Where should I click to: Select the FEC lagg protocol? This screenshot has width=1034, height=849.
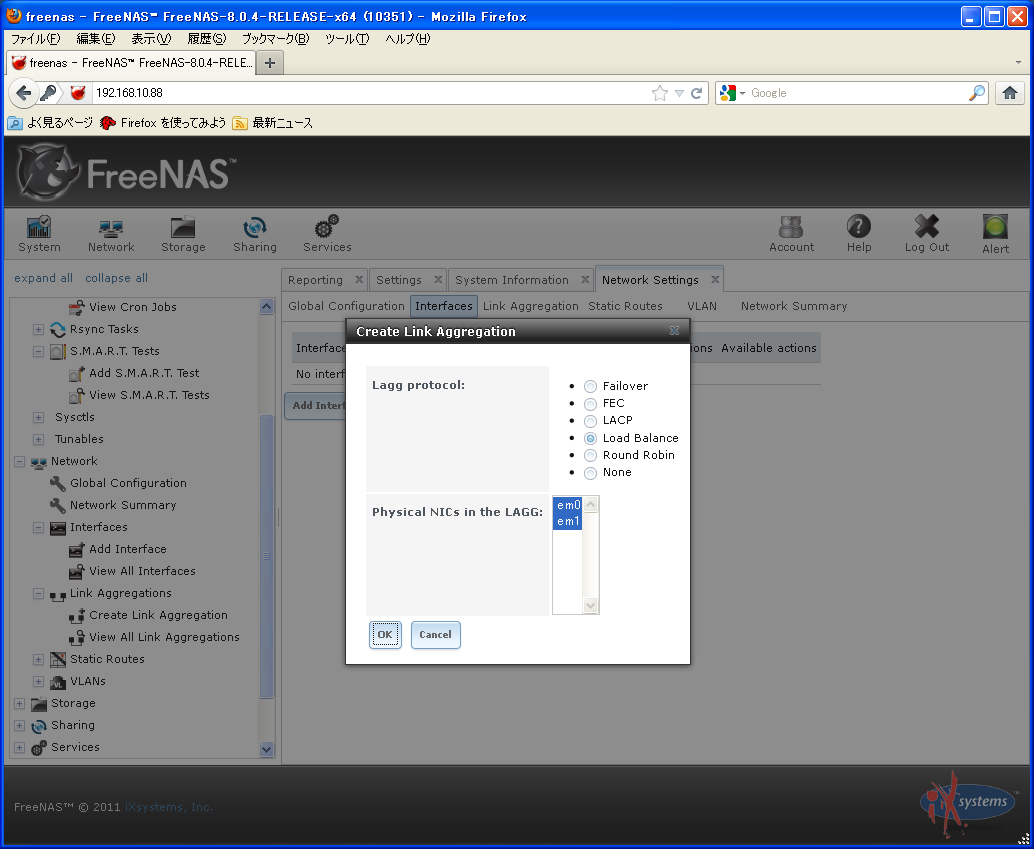pos(590,404)
